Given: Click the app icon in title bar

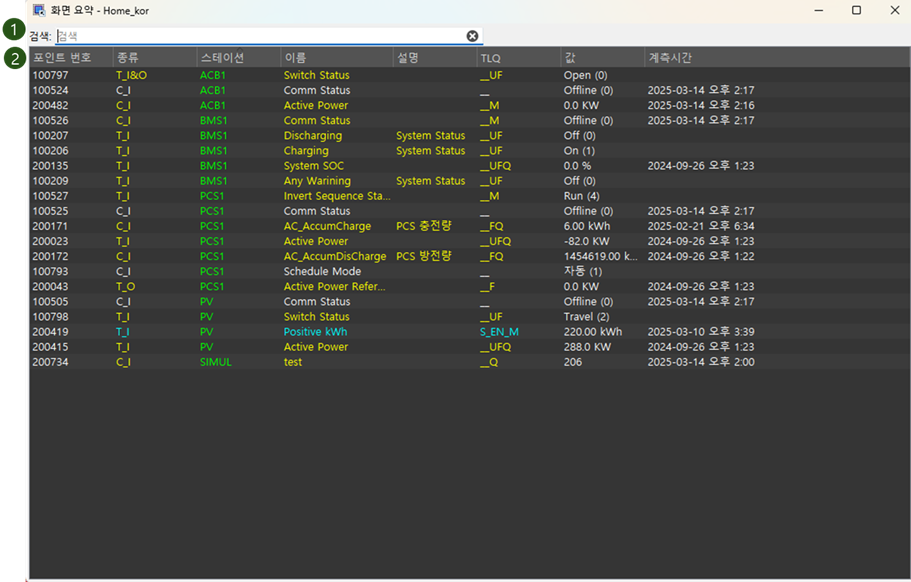Looking at the screenshot, I should pos(39,10).
